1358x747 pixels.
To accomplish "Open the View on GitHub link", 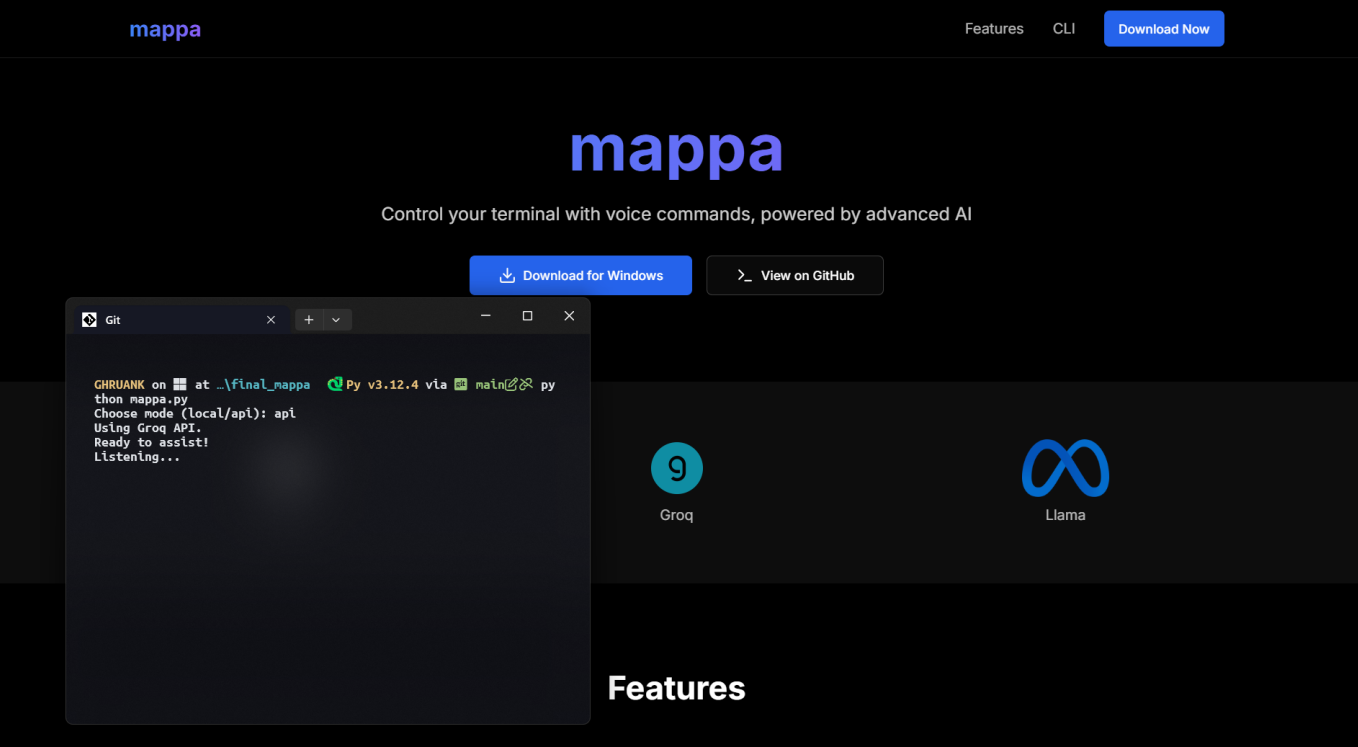I will pyautogui.click(x=794, y=275).
